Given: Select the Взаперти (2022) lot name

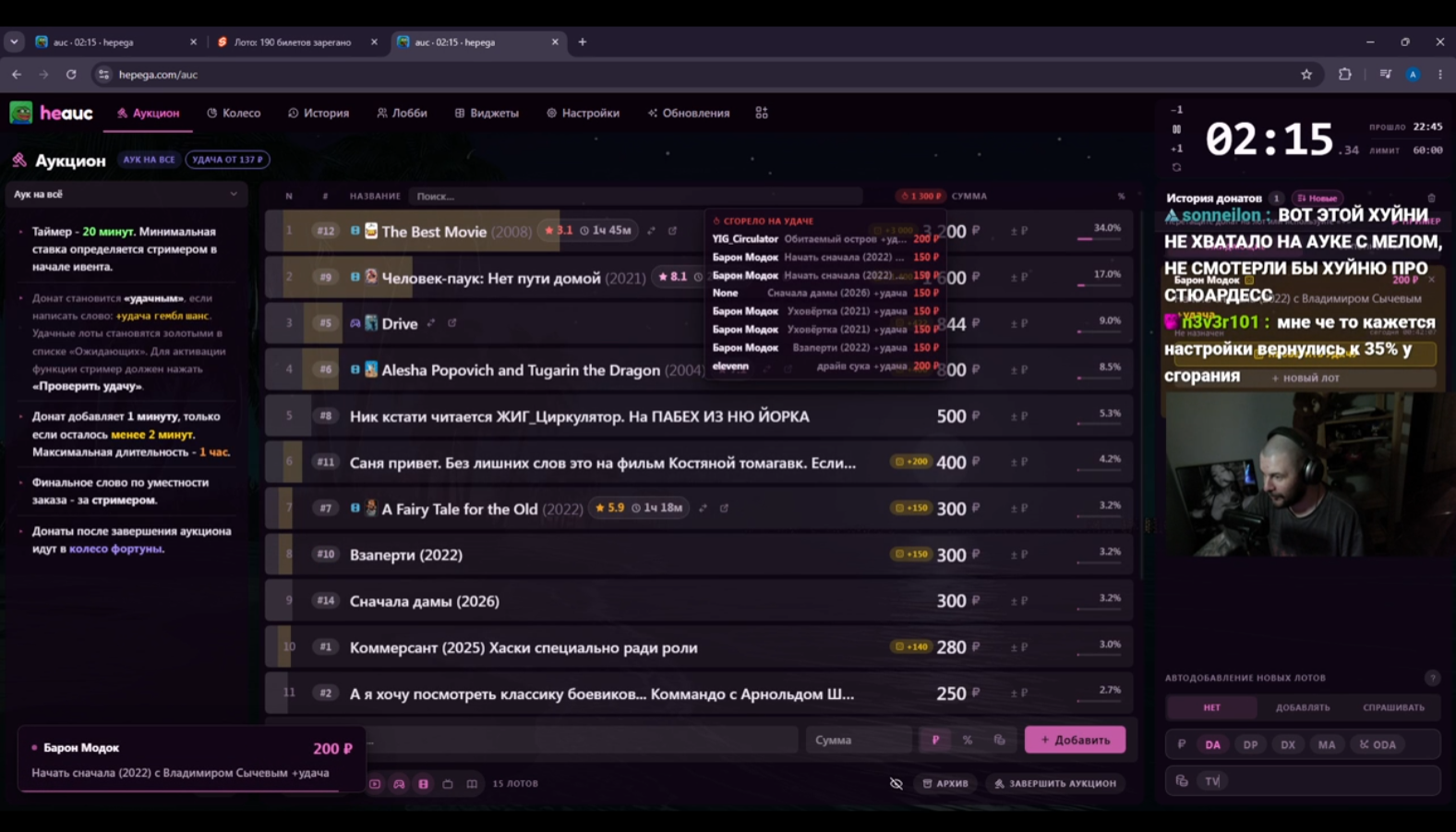Looking at the screenshot, I should point(406,555).
